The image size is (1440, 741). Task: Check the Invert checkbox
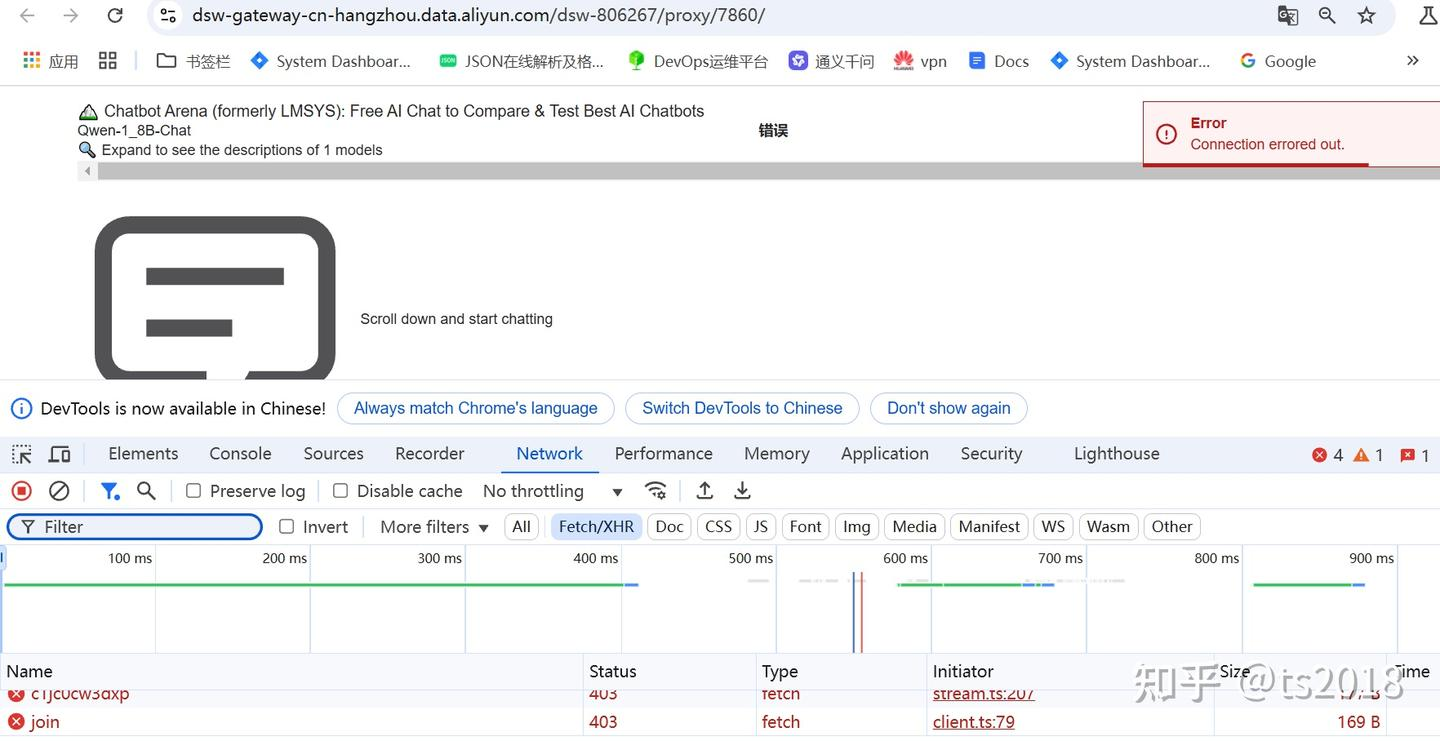click(x=287, y=527)
